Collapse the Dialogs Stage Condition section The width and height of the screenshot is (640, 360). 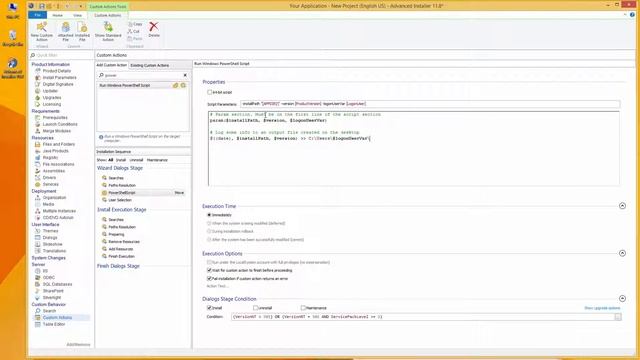(x=622, y=298)
